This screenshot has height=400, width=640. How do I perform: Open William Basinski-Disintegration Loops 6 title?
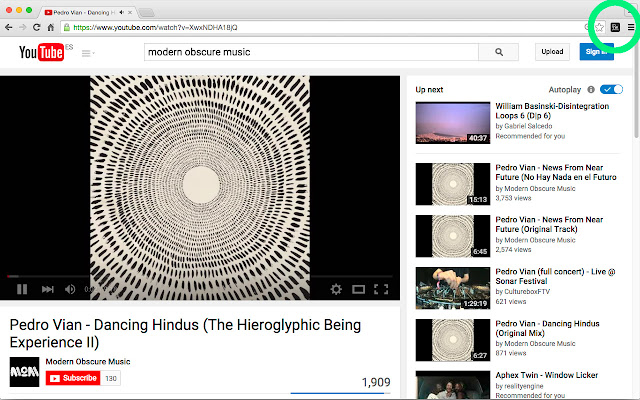click(552, 111)
